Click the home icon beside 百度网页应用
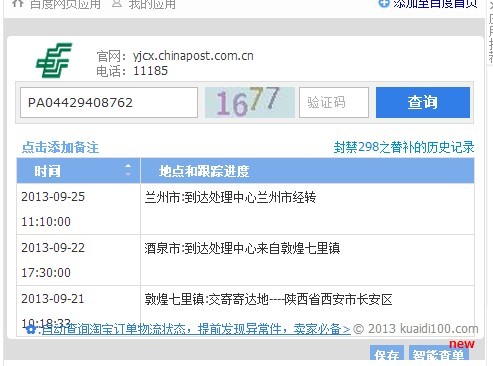493x366 pixels. (x=17, y=3)
